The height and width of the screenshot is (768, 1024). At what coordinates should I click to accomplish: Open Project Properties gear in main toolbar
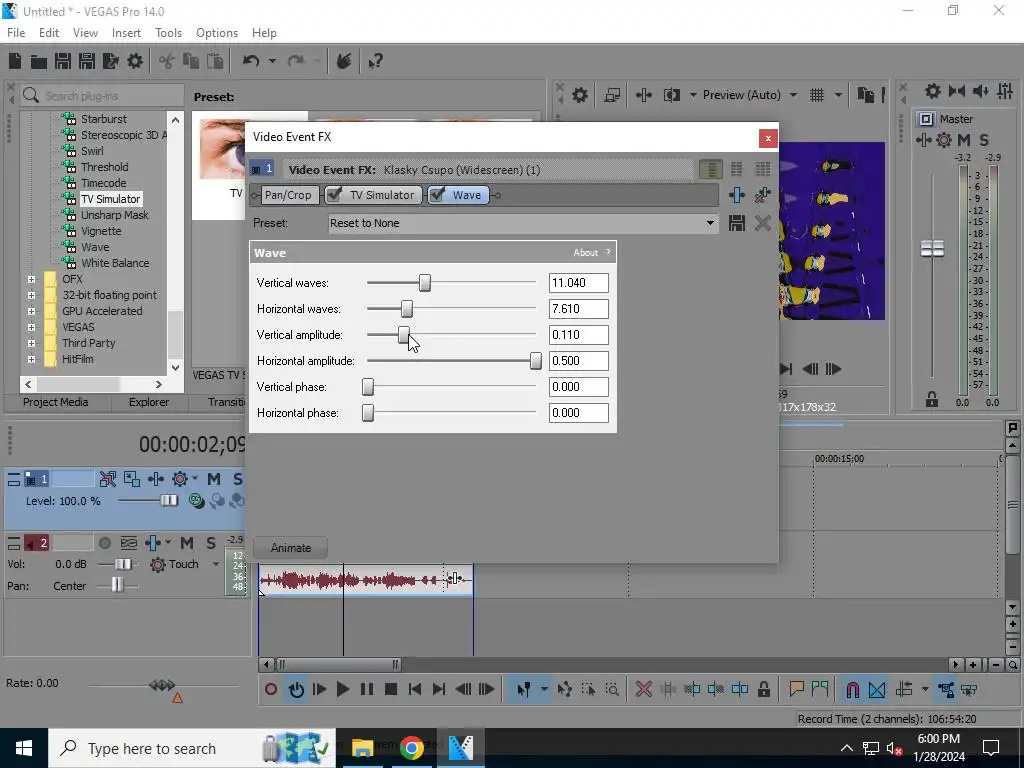(135, 61)
